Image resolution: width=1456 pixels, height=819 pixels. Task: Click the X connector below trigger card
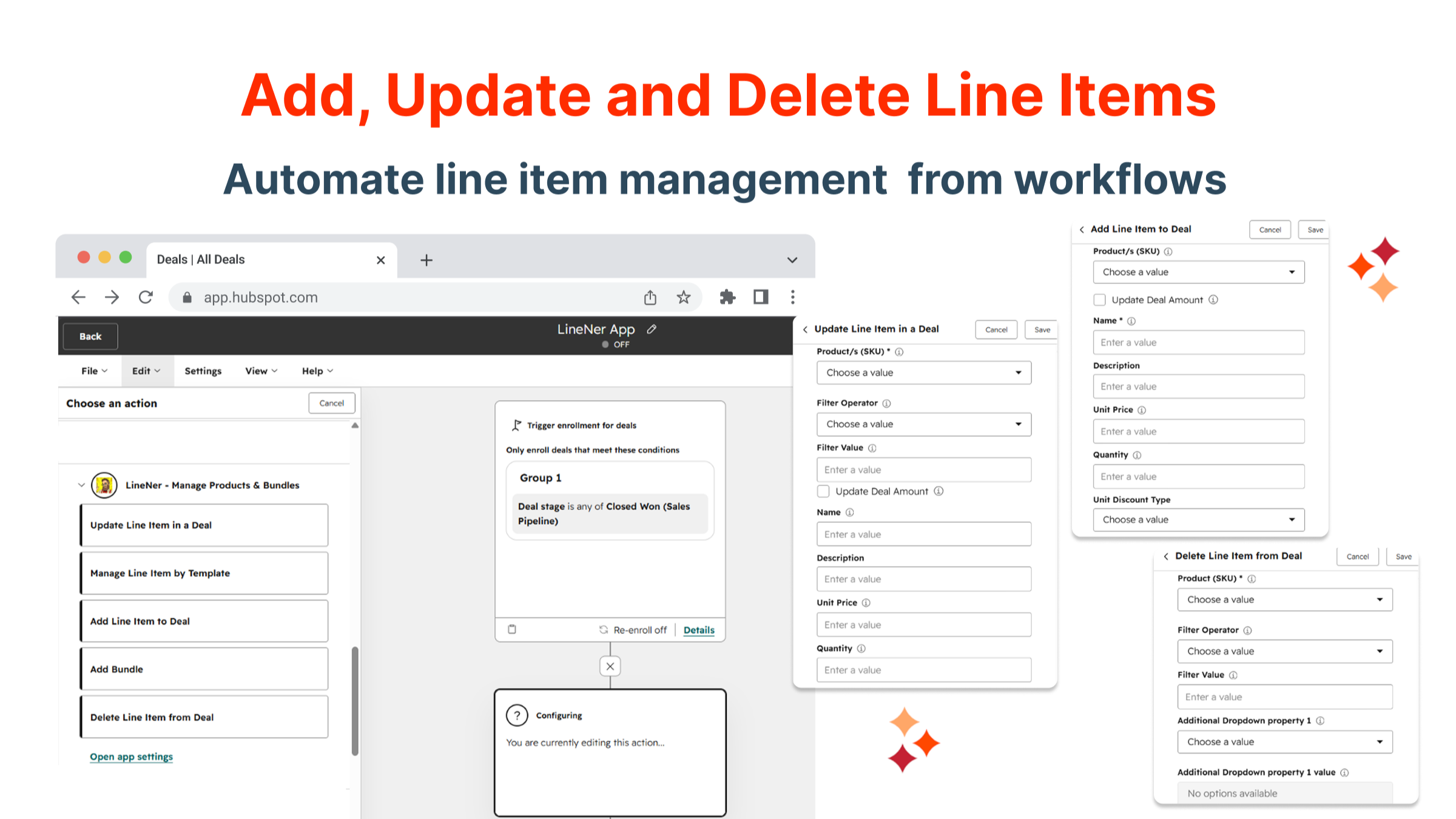pos(610,666)
